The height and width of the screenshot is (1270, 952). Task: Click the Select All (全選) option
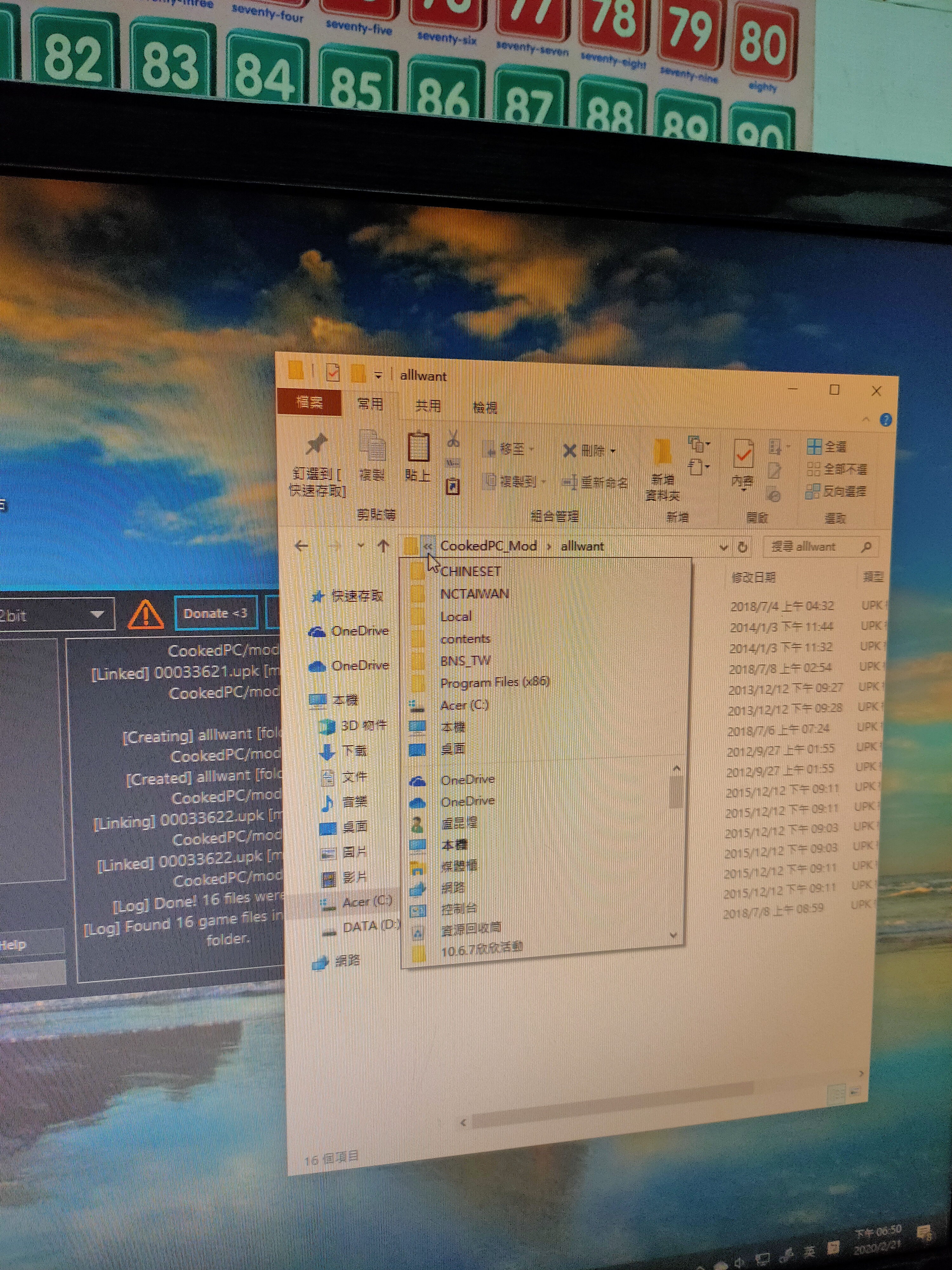coord(827,447)
